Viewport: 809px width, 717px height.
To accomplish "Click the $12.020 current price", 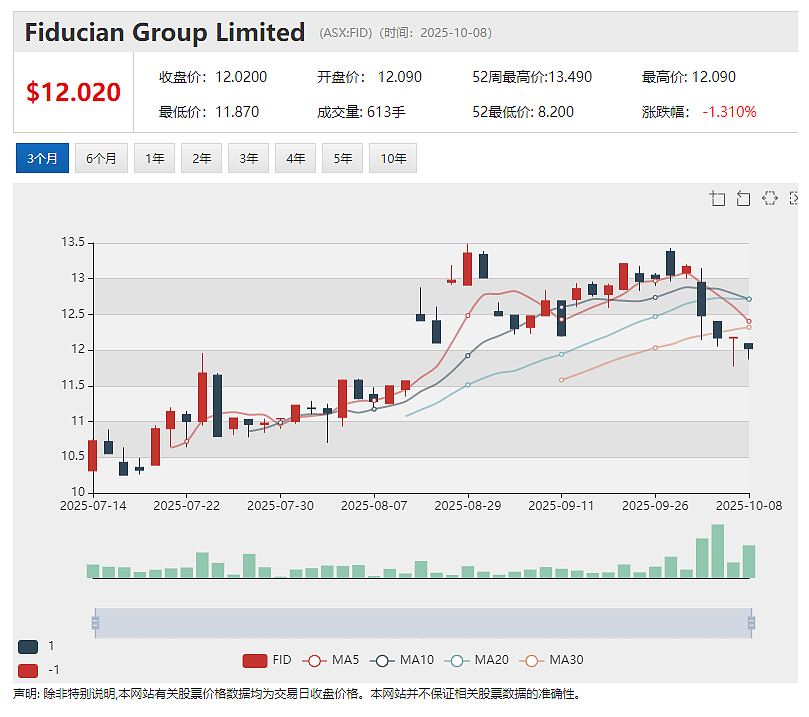I will click(x=73, y=92).
